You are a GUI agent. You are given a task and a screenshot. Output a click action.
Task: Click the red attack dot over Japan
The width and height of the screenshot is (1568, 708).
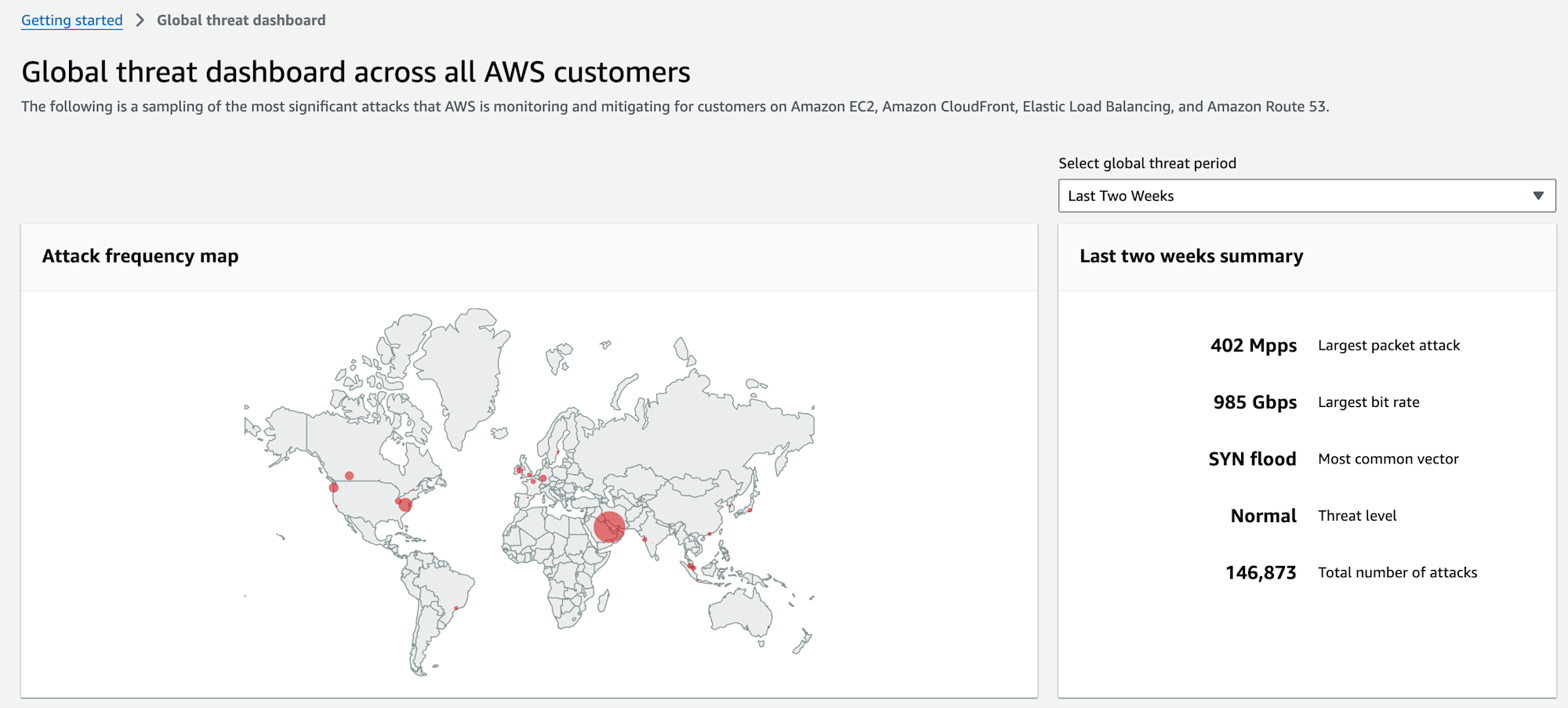click(x=750, y=510)
